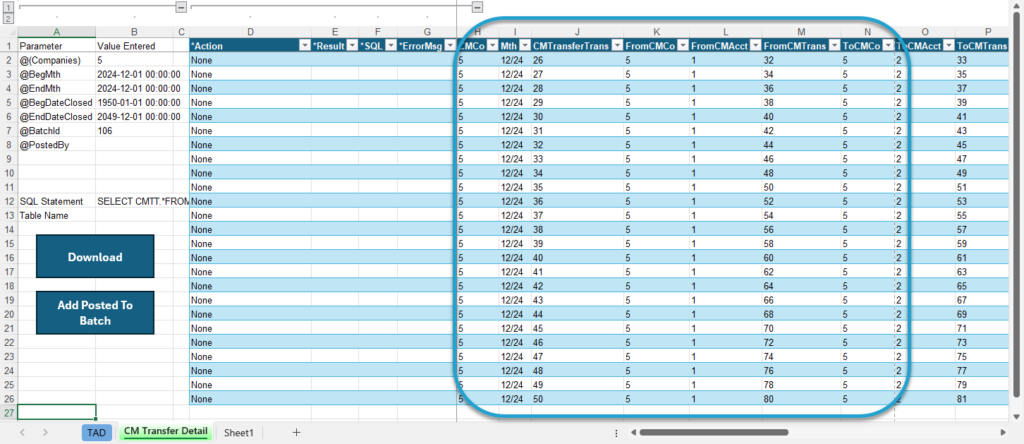
Task: Select outline level 2 button
Action: pos(8,18)
